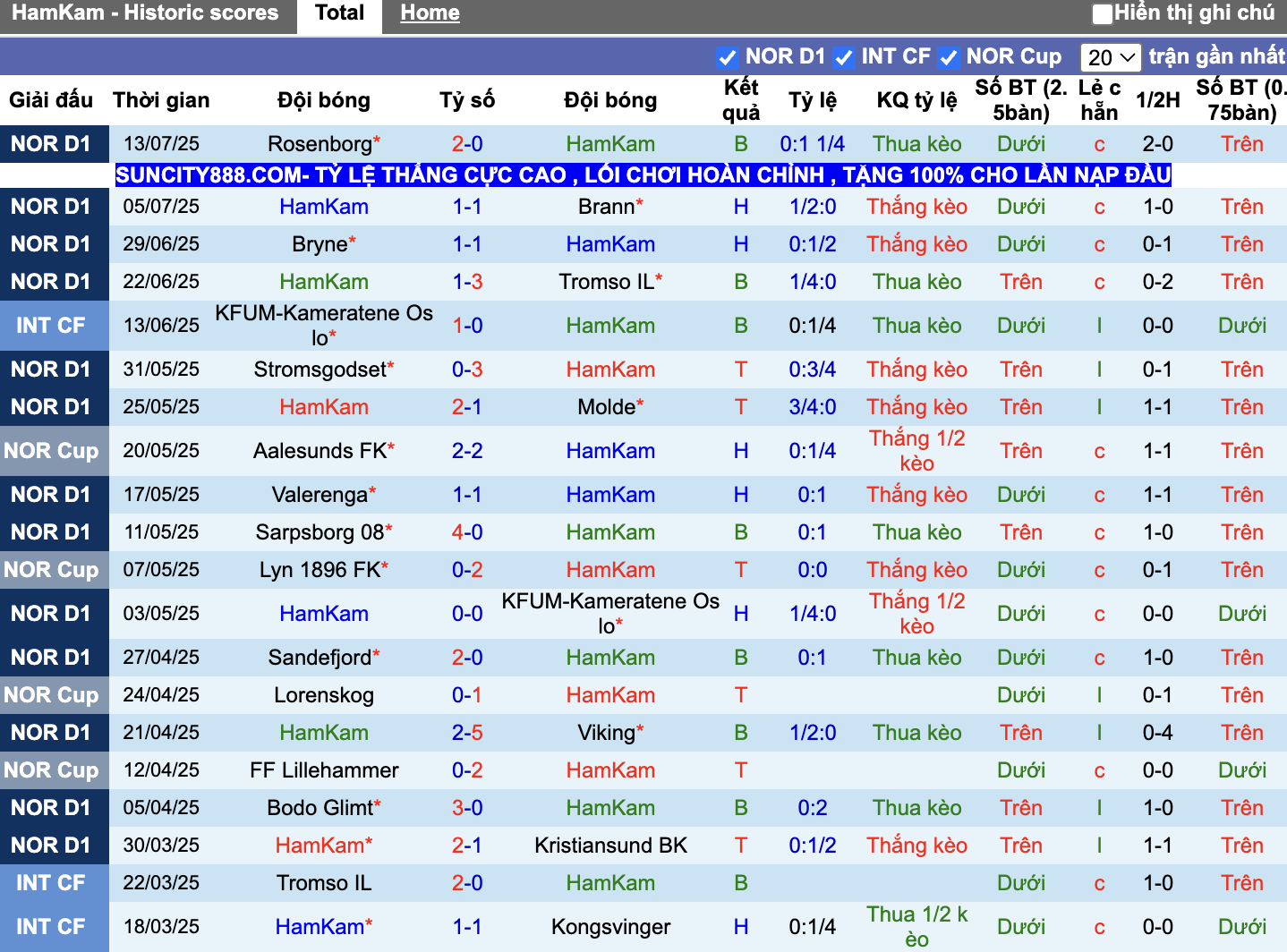This screenshot has width=1287, height=952.
Task: Click the 0-4 half-time score in Viking row
Action: click(x=1158, y=733)
